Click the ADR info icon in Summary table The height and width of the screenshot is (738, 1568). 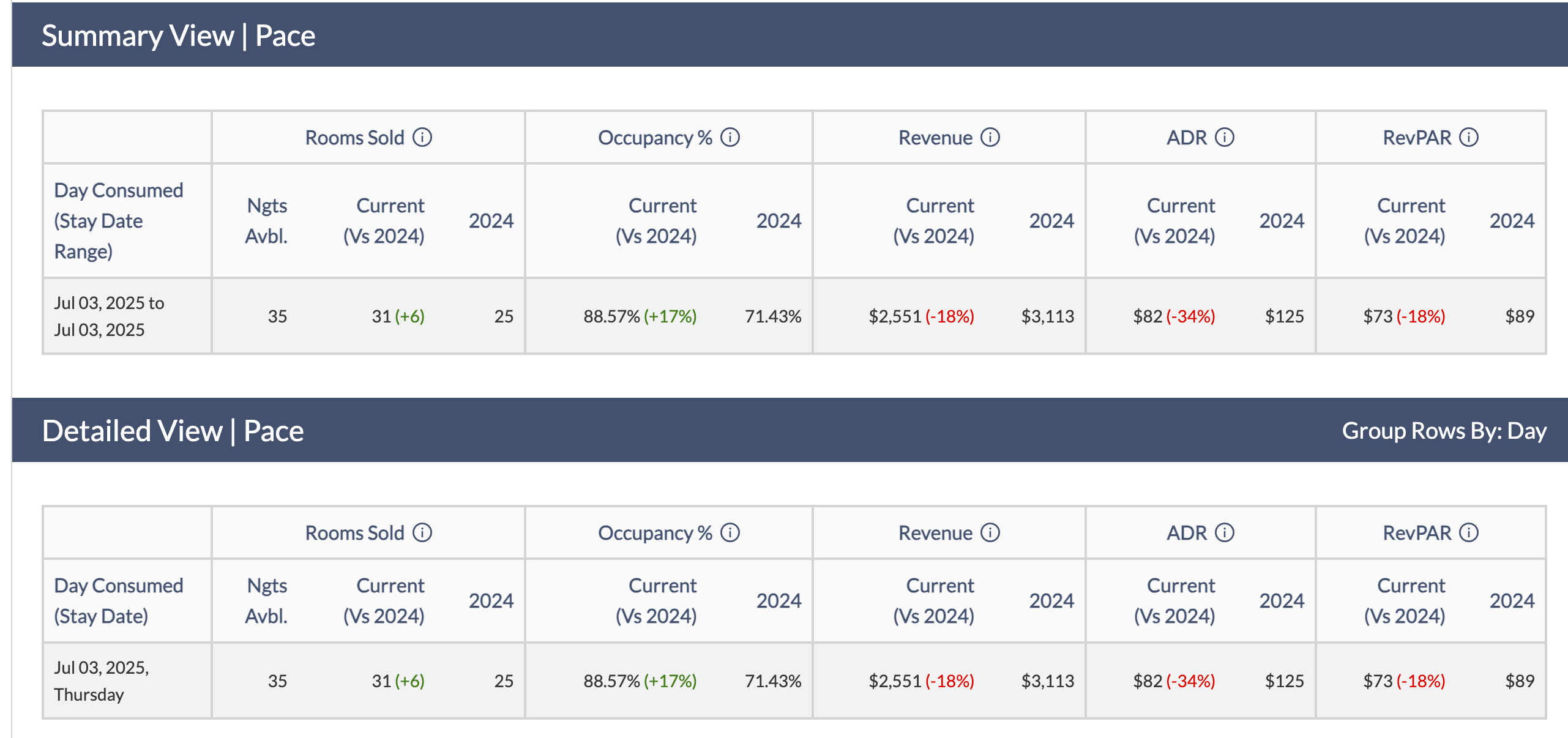tap(1224, 137)
